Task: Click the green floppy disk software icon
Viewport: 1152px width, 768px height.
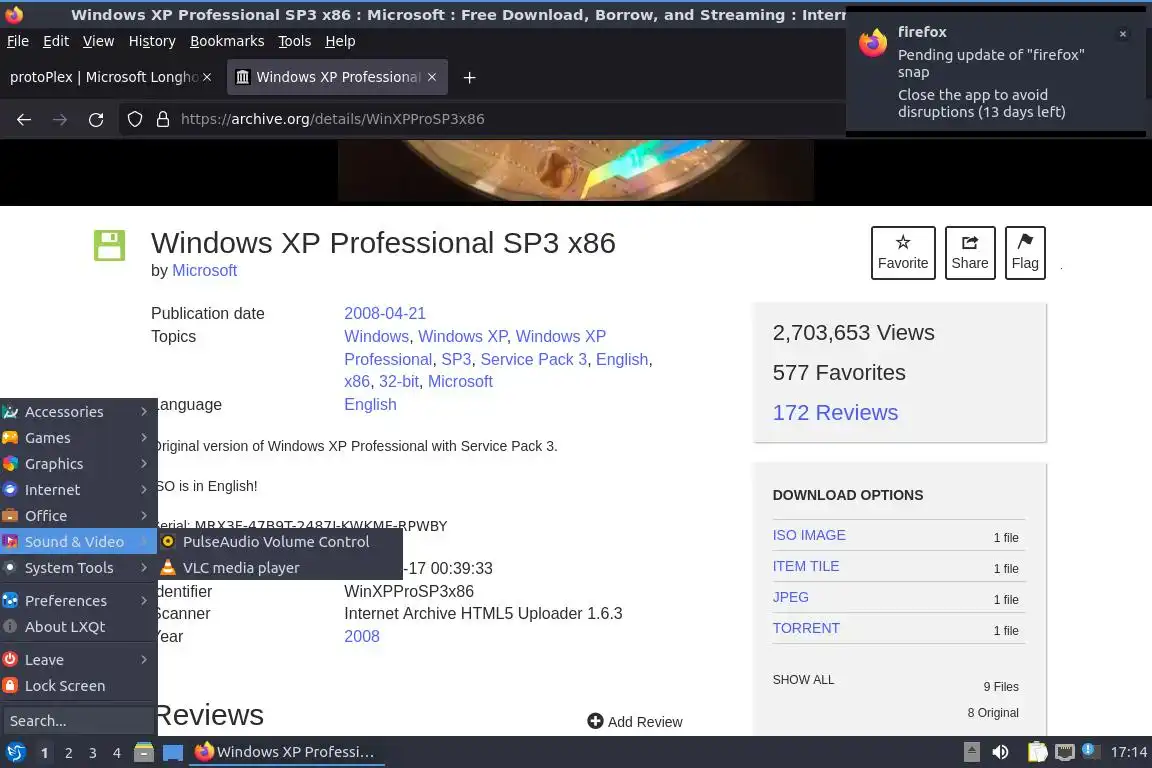Action: pos(109,245)
